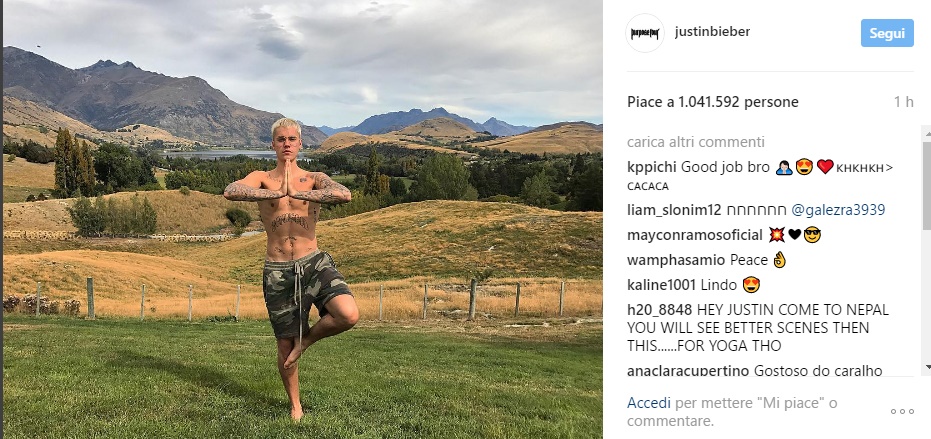
Task: Open the three-dots more options menu
Action: 902,411
